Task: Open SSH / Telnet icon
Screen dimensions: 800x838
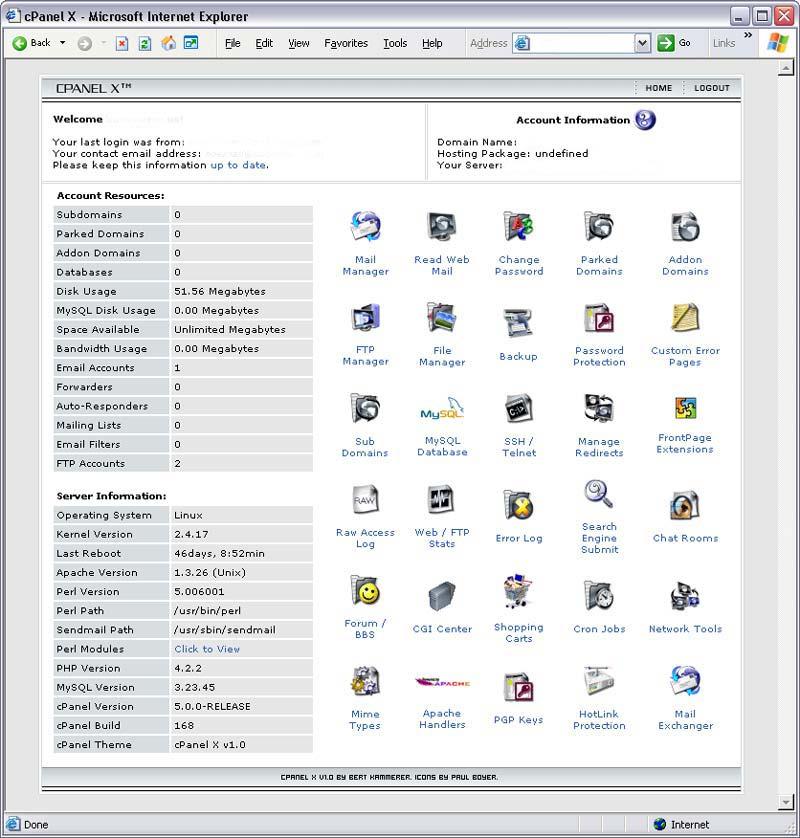Action: [x=518, y=409]
